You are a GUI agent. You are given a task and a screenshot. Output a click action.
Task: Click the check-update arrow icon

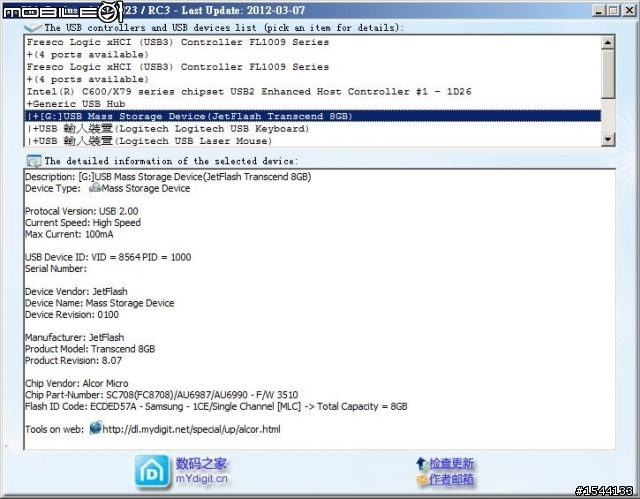pos(422,464)
